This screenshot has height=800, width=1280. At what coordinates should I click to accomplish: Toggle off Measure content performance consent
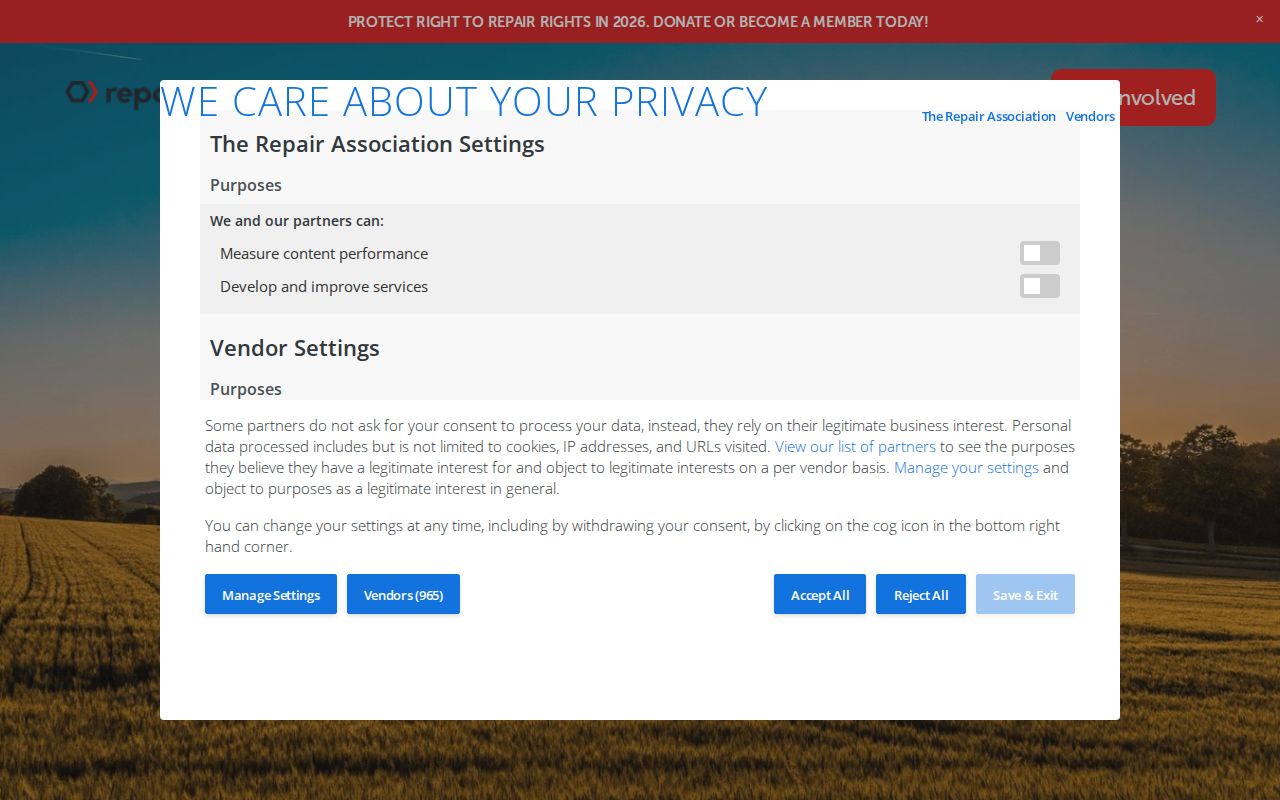[x=1039, y=253]
